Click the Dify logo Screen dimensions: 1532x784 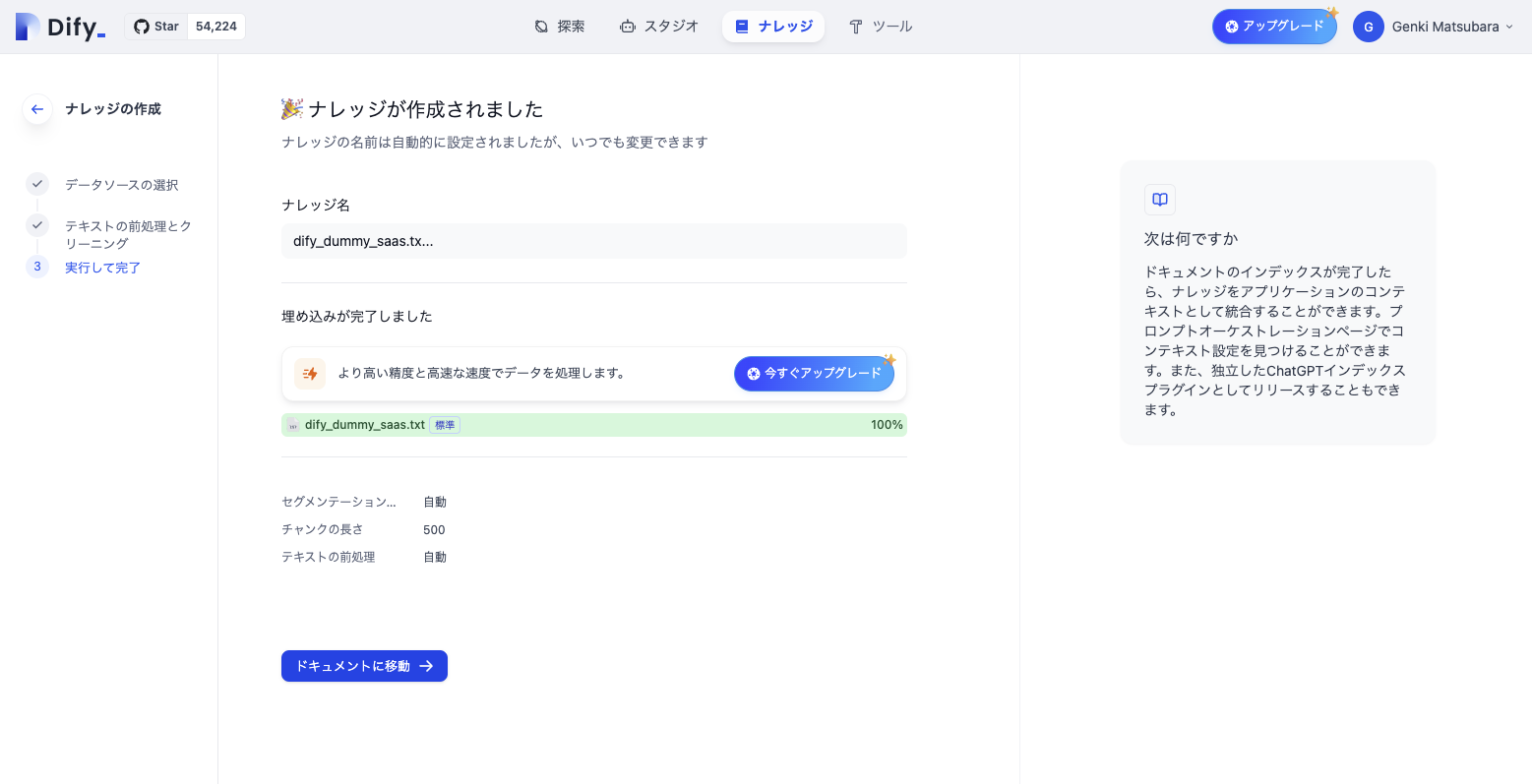coord(60,27)
